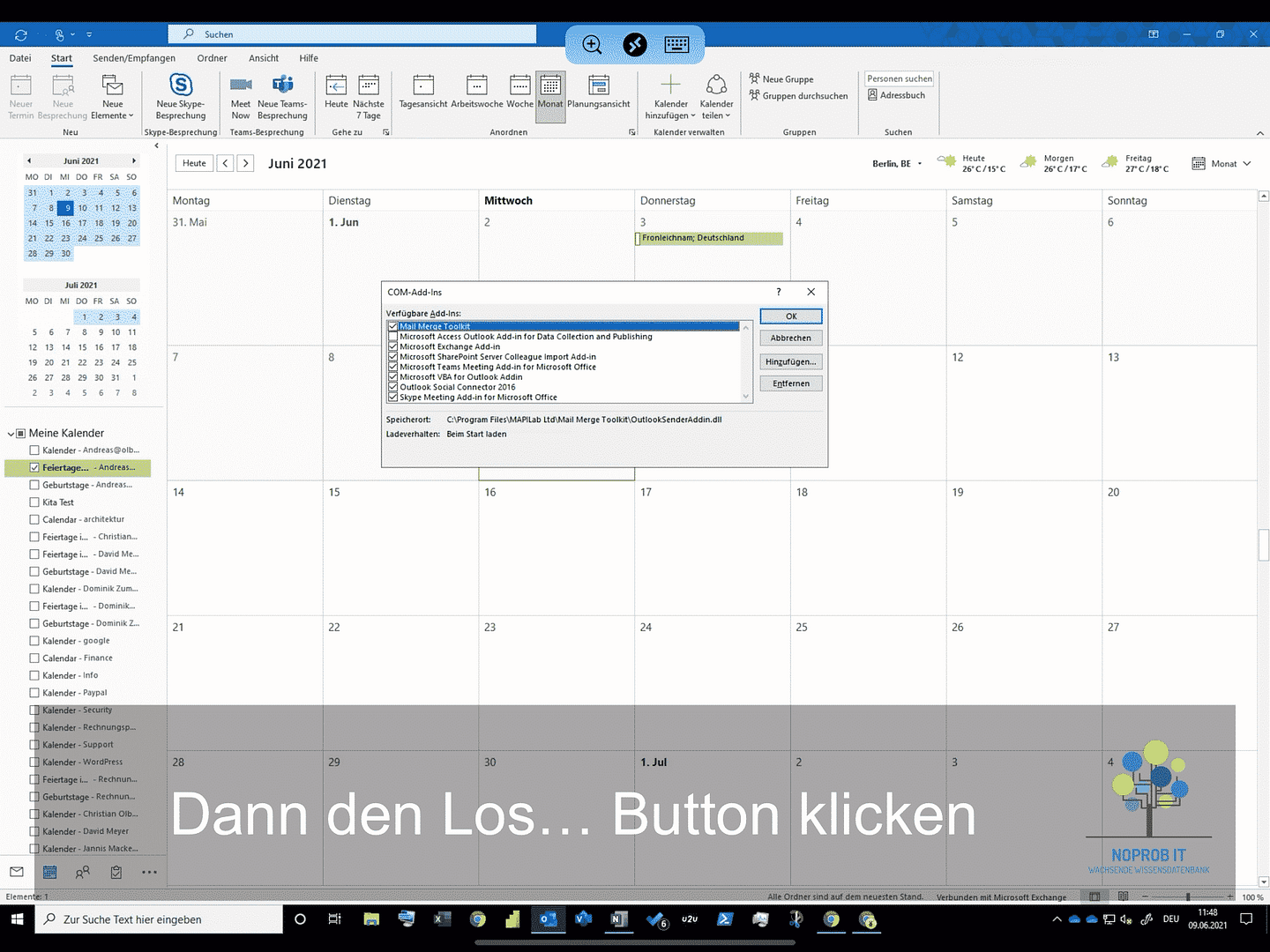Screen dimensions: 1270x952
Task: Collapse the folder pane arrow
Action: pyautogui.click(x=156, y=145)
